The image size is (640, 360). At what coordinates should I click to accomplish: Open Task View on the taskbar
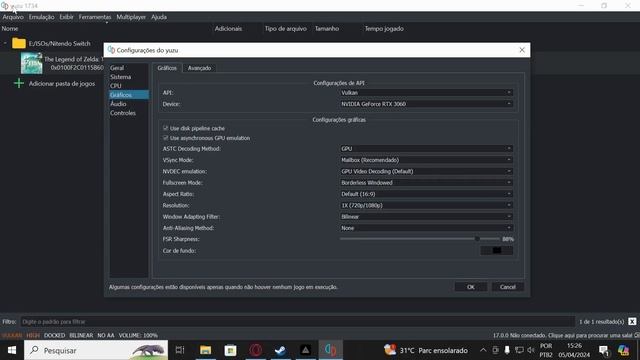click(180, 350)
